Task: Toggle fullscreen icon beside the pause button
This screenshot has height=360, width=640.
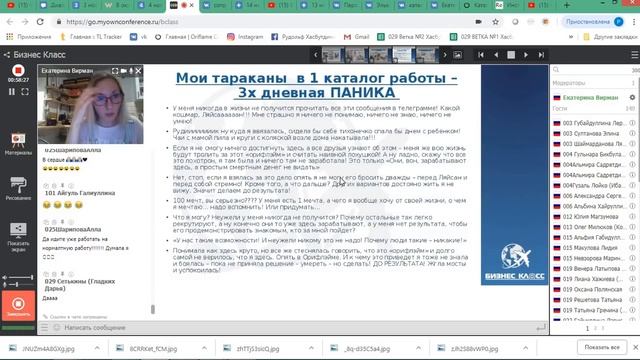Action: 25,92
